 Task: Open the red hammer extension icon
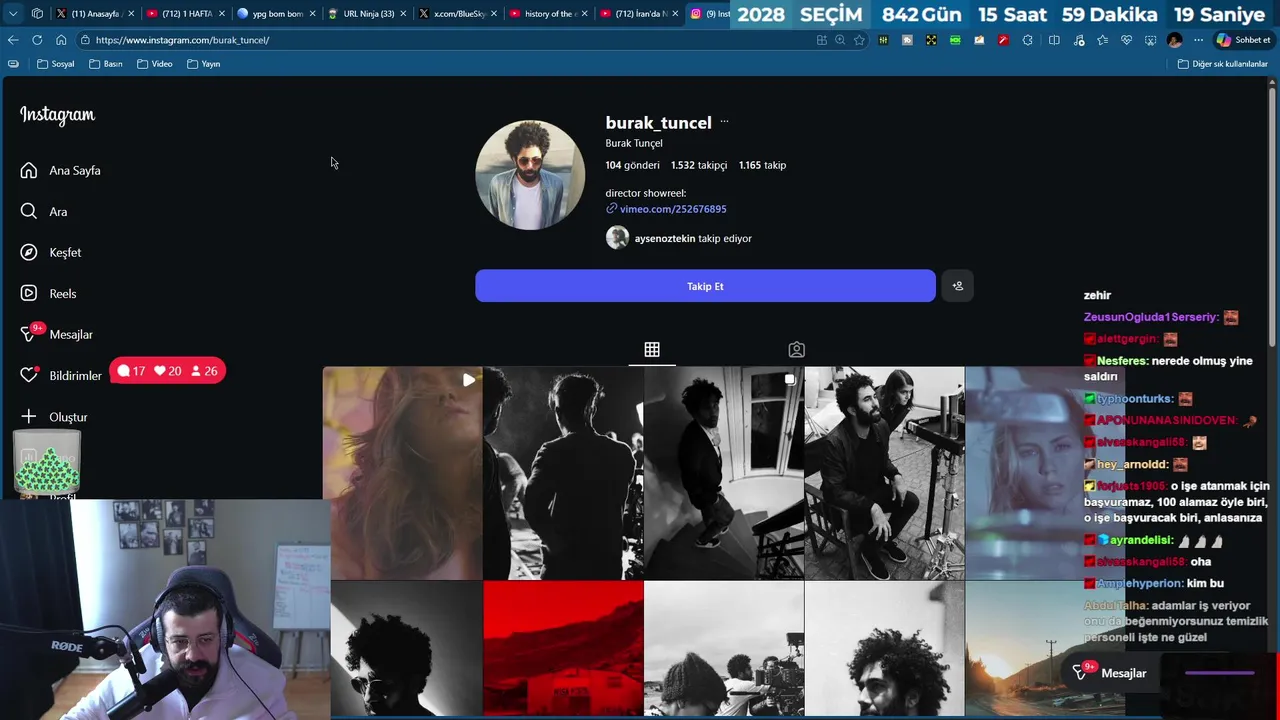pos(1003,40)
